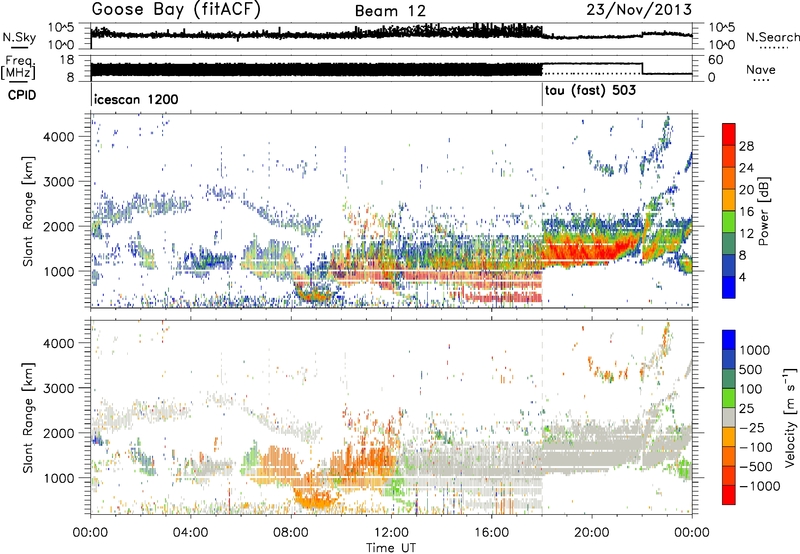This screenshot has height=554, width=800.
Task: Click the 'Time UT' axis title
Action: pos(391,548)
